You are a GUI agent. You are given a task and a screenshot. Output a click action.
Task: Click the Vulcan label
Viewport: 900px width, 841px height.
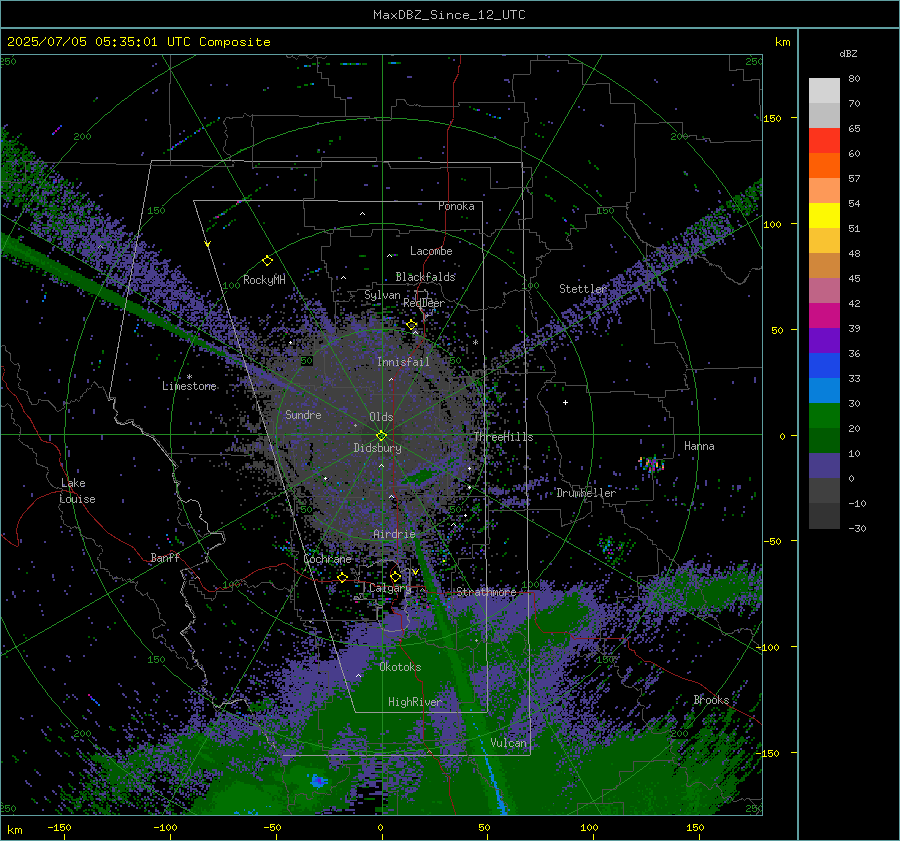[508, 743]
